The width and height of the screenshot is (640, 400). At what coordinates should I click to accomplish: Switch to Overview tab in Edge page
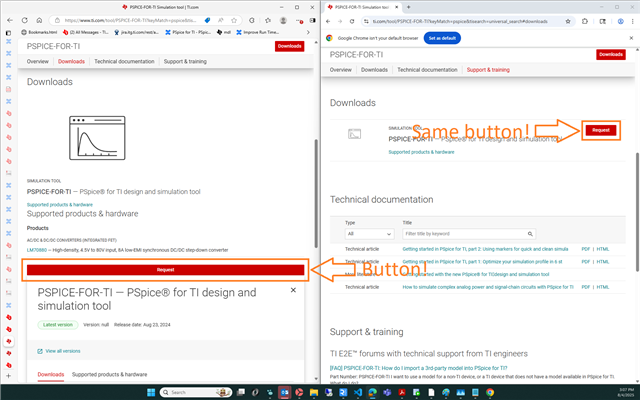point(38,61)
